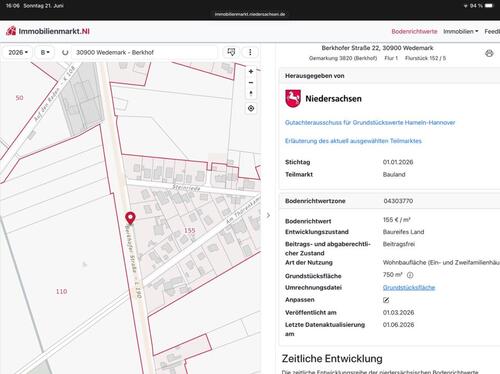Click the Teilmarkt value Bauland

394,174
